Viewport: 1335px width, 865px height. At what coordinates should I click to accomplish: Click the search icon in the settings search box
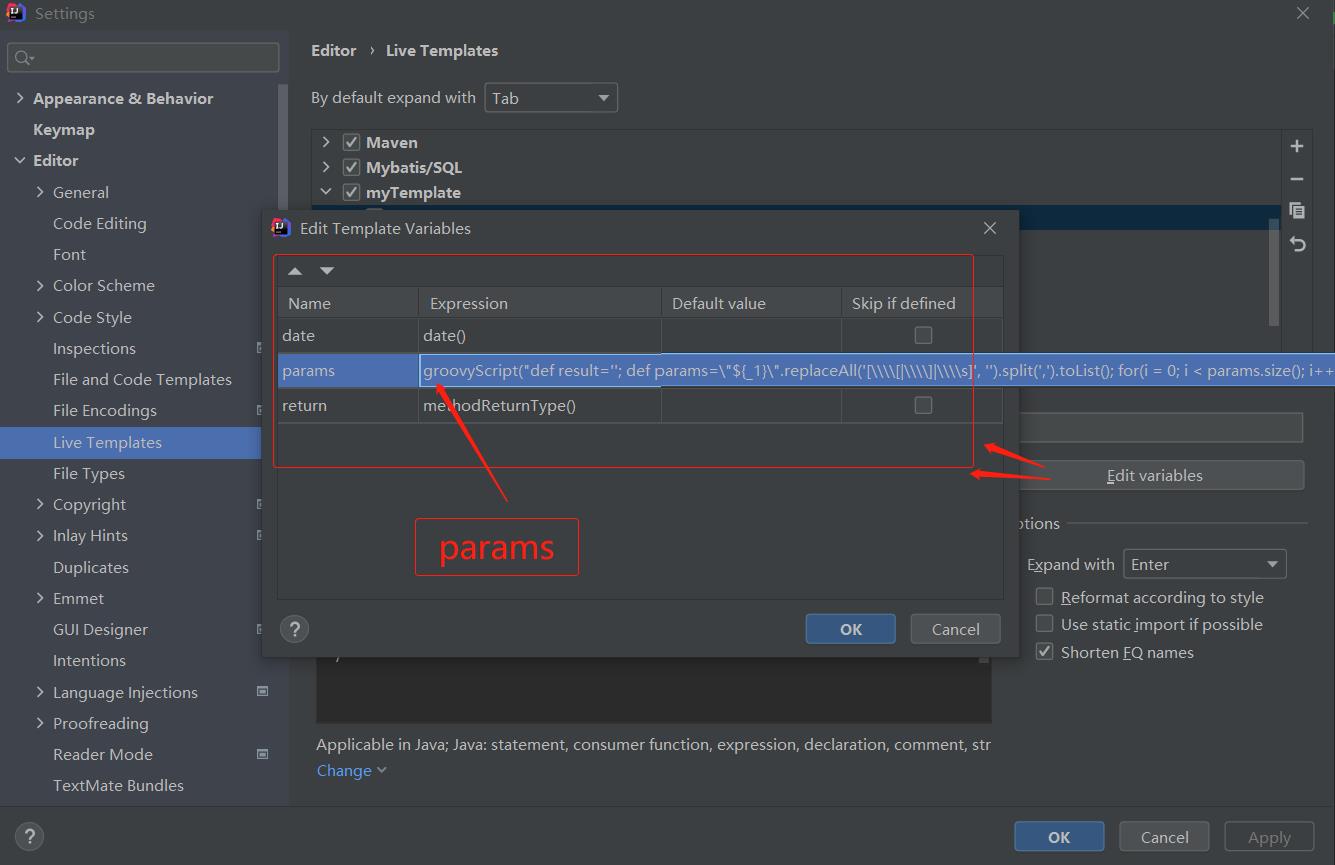23,58
